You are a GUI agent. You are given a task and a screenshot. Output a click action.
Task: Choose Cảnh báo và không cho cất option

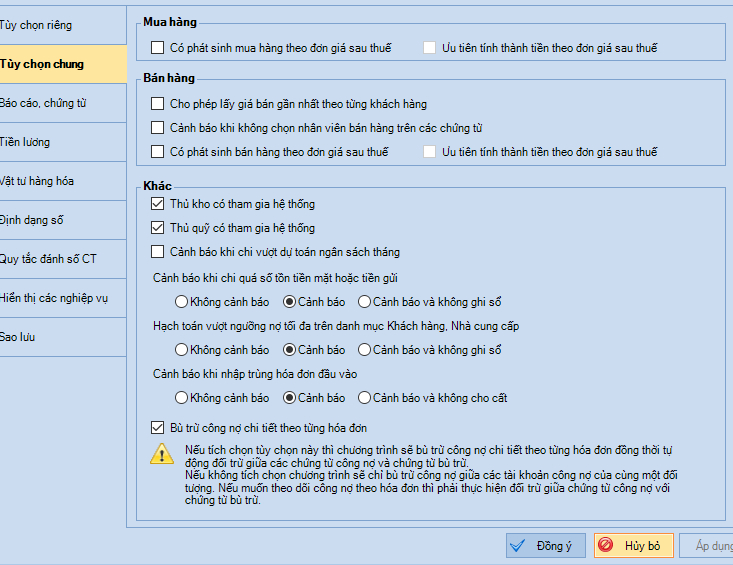tap(365, 398)
